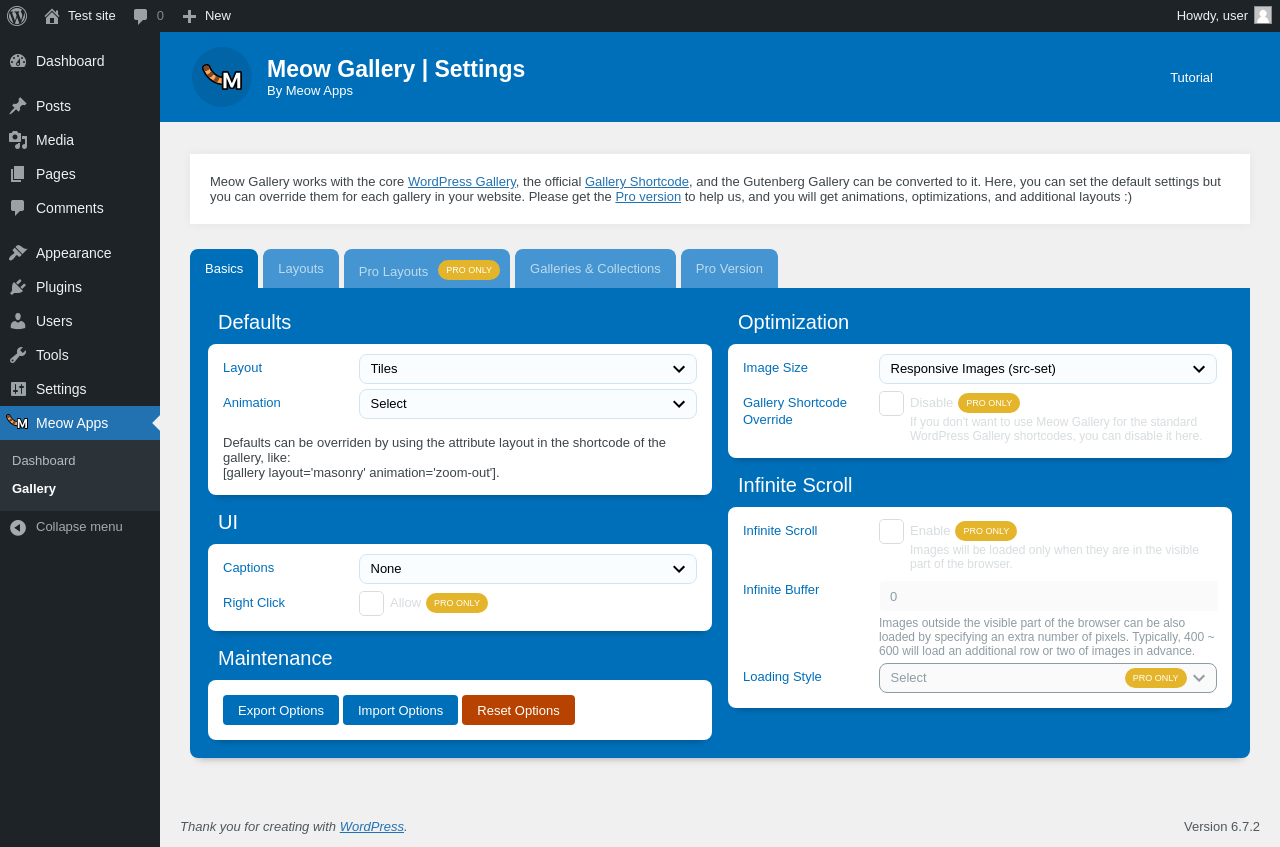
Task: Open the Loading Style dropdown
Action: [x=1048, y=678]
